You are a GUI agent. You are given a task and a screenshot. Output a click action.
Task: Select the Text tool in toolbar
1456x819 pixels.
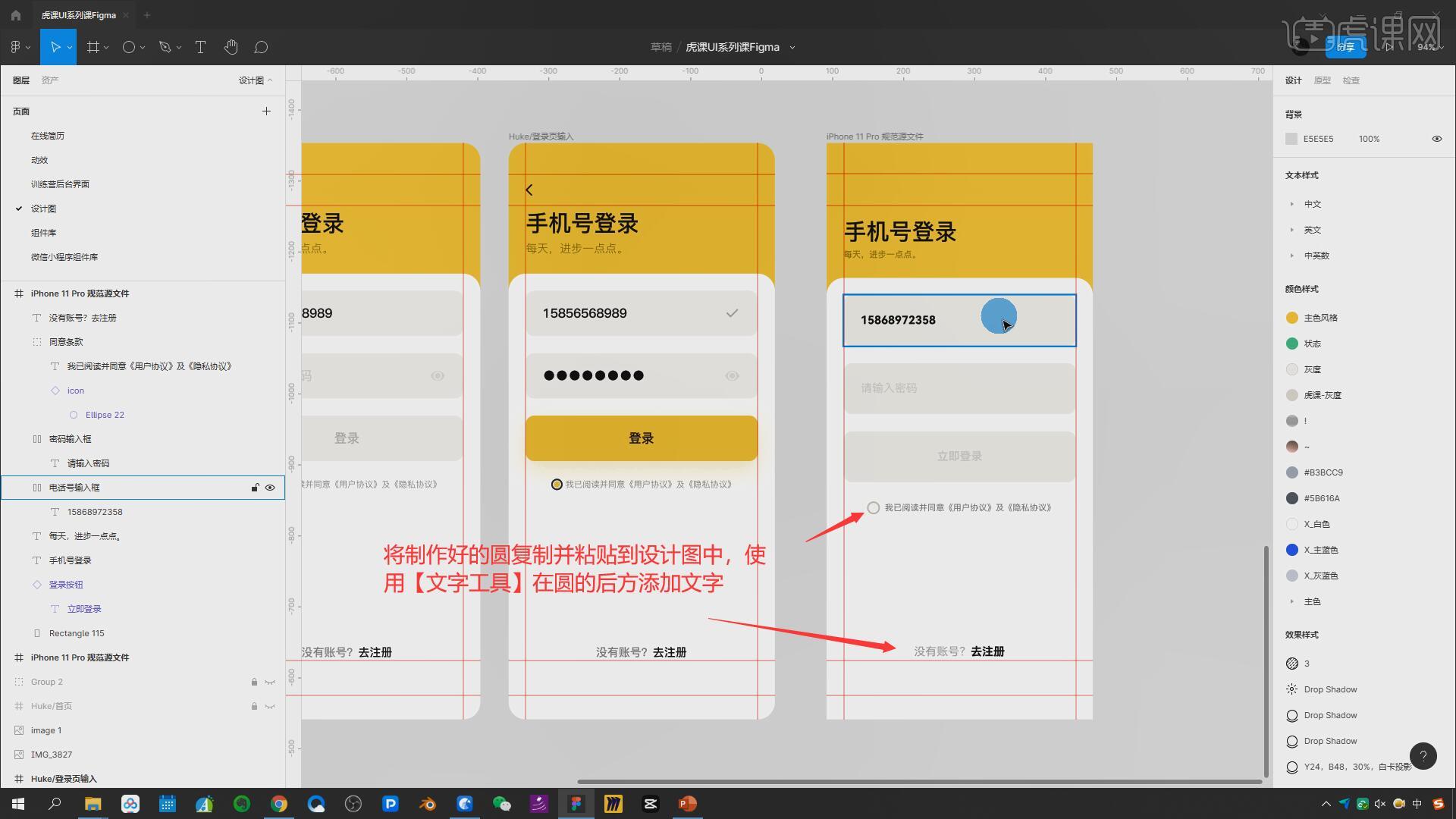(x=200, y=47)
